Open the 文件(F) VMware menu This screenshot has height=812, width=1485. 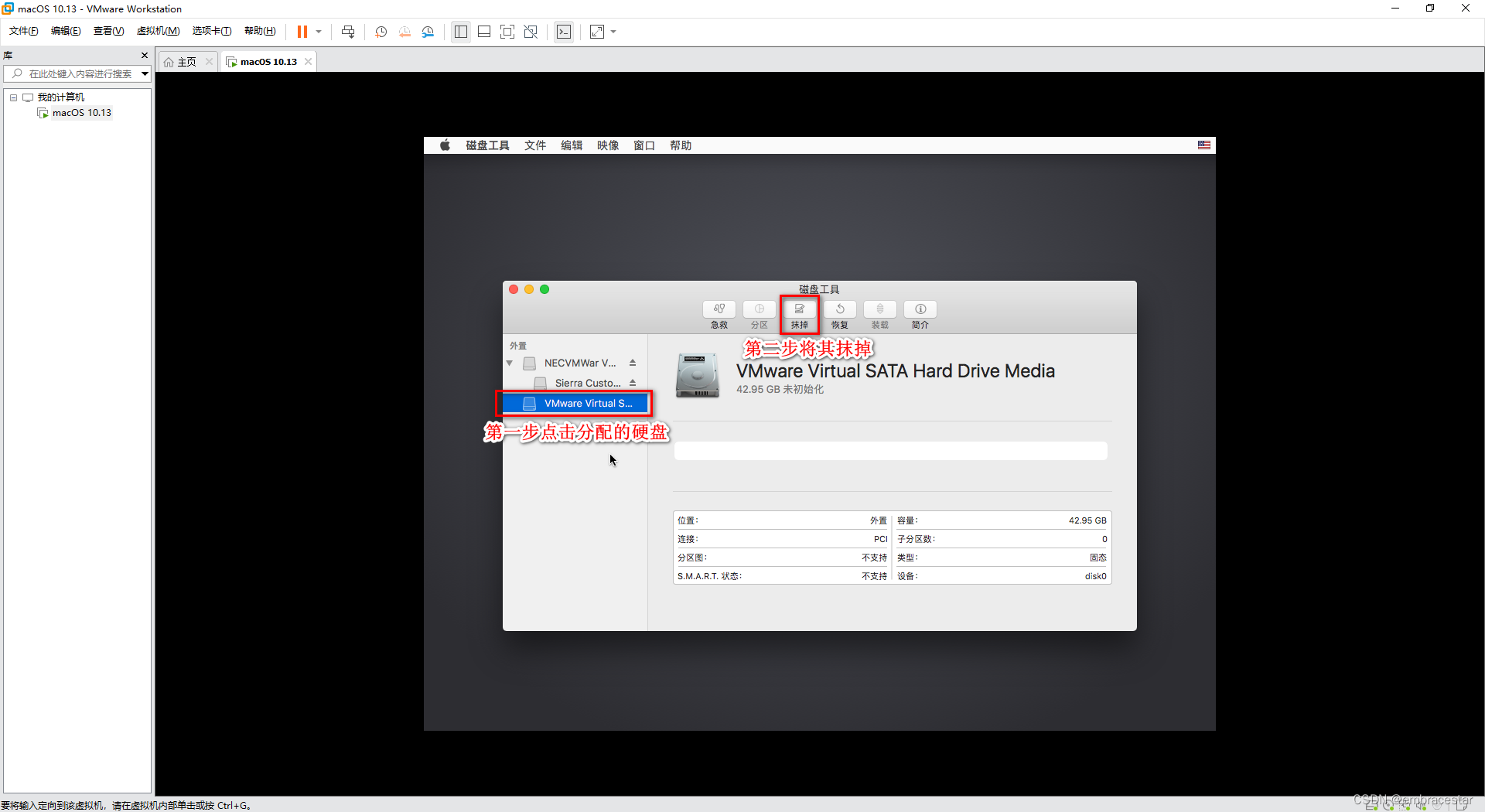pyautogui.click(x=23, y=31)
